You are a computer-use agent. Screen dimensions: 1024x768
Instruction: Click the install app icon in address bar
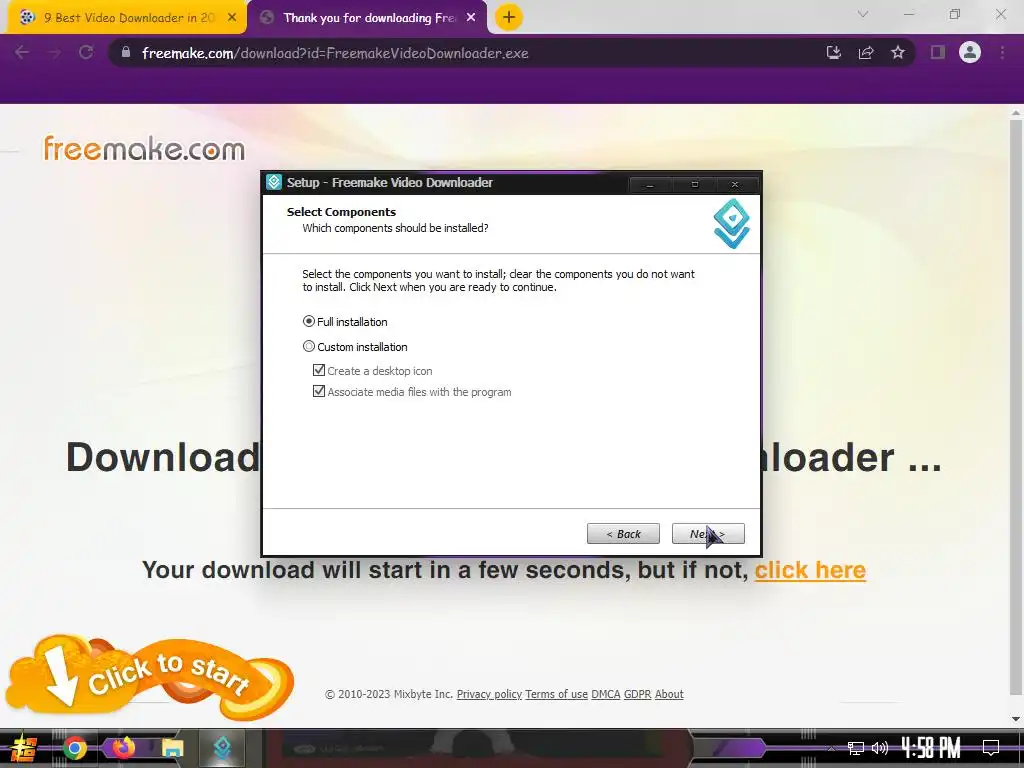(x=834, y=52)
